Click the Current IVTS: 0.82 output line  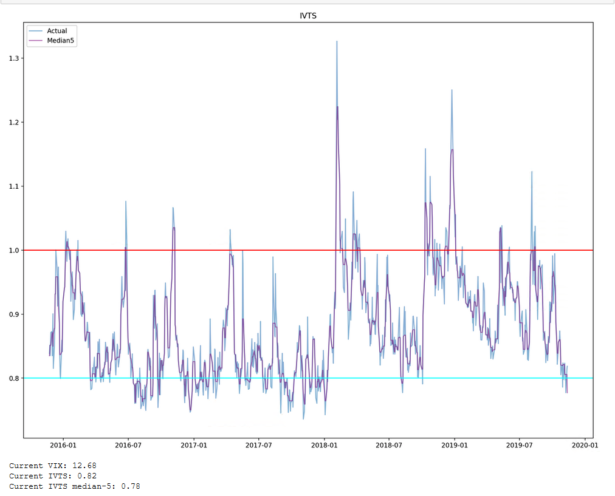point(52,475)
